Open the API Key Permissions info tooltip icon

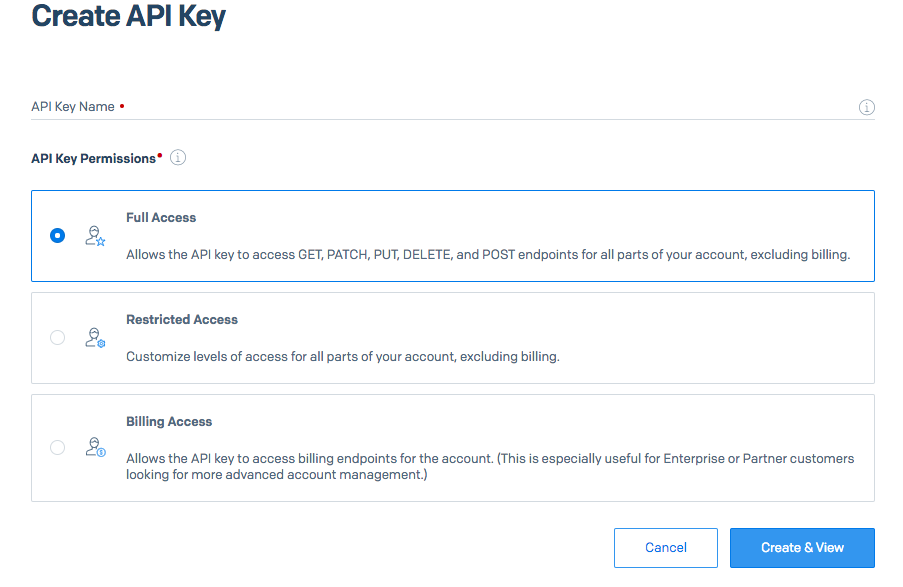coord(178,158)
